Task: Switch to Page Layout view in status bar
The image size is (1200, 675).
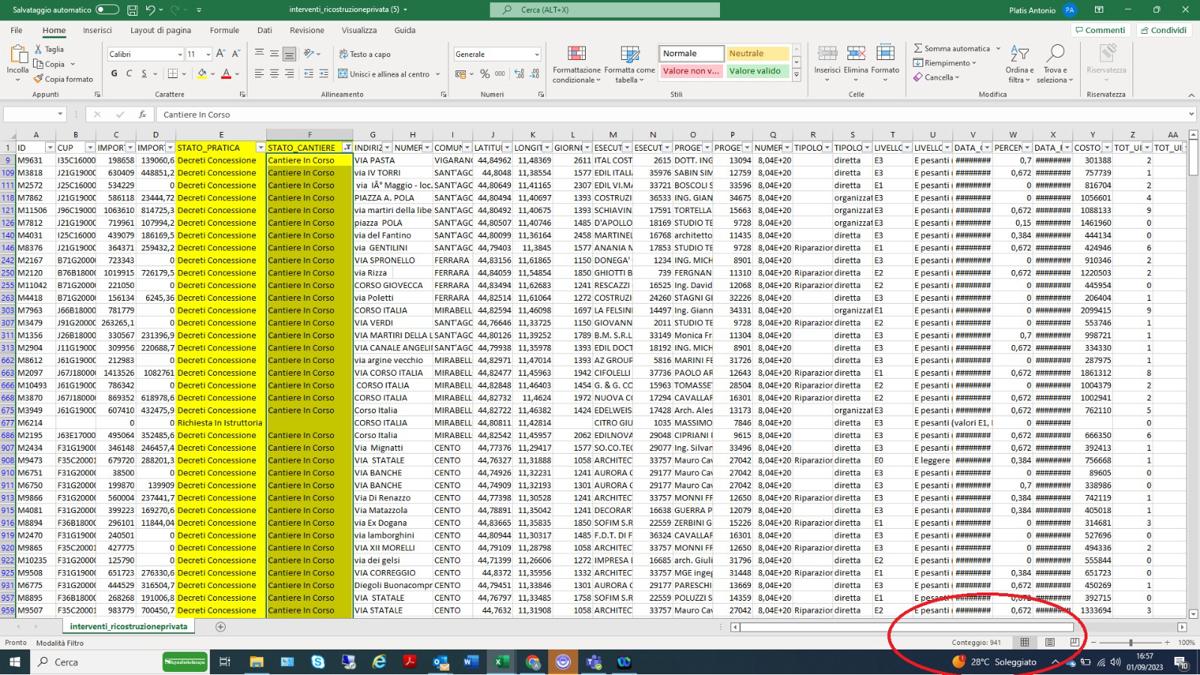Action: coord(1049,642)
